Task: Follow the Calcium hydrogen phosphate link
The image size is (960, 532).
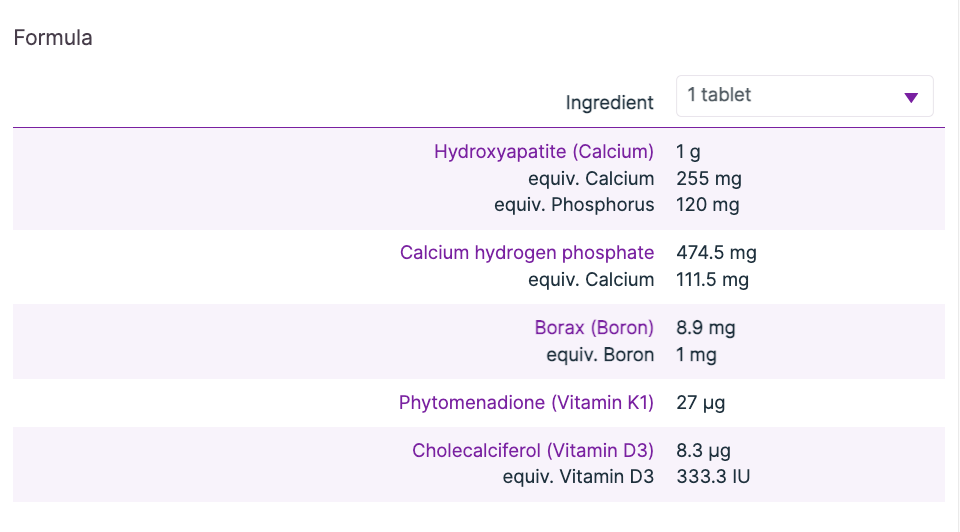Action: pyautogui.click(x=526, y=253)
